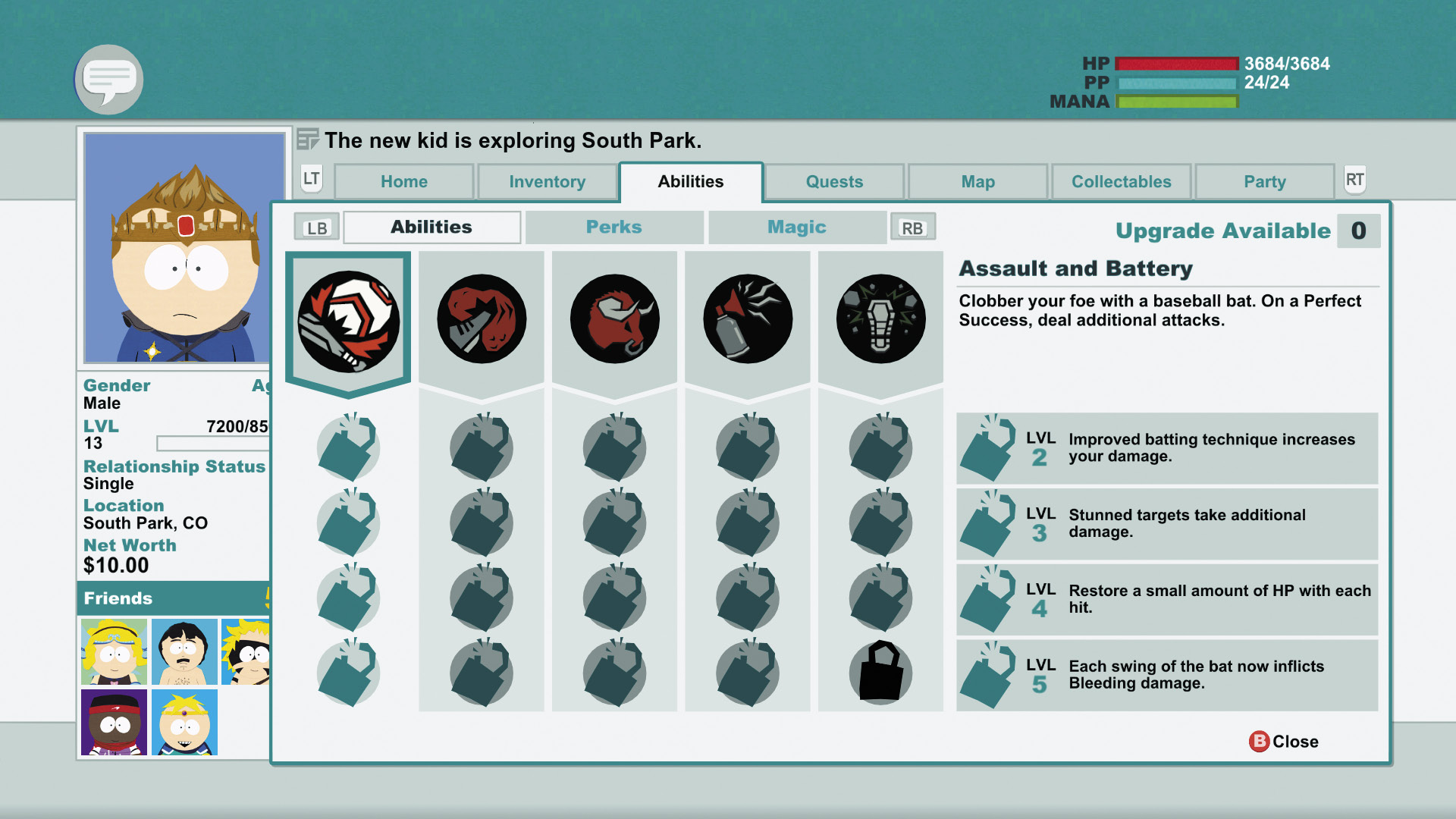Switch to the Perks sub-tab

coord(614,227)
